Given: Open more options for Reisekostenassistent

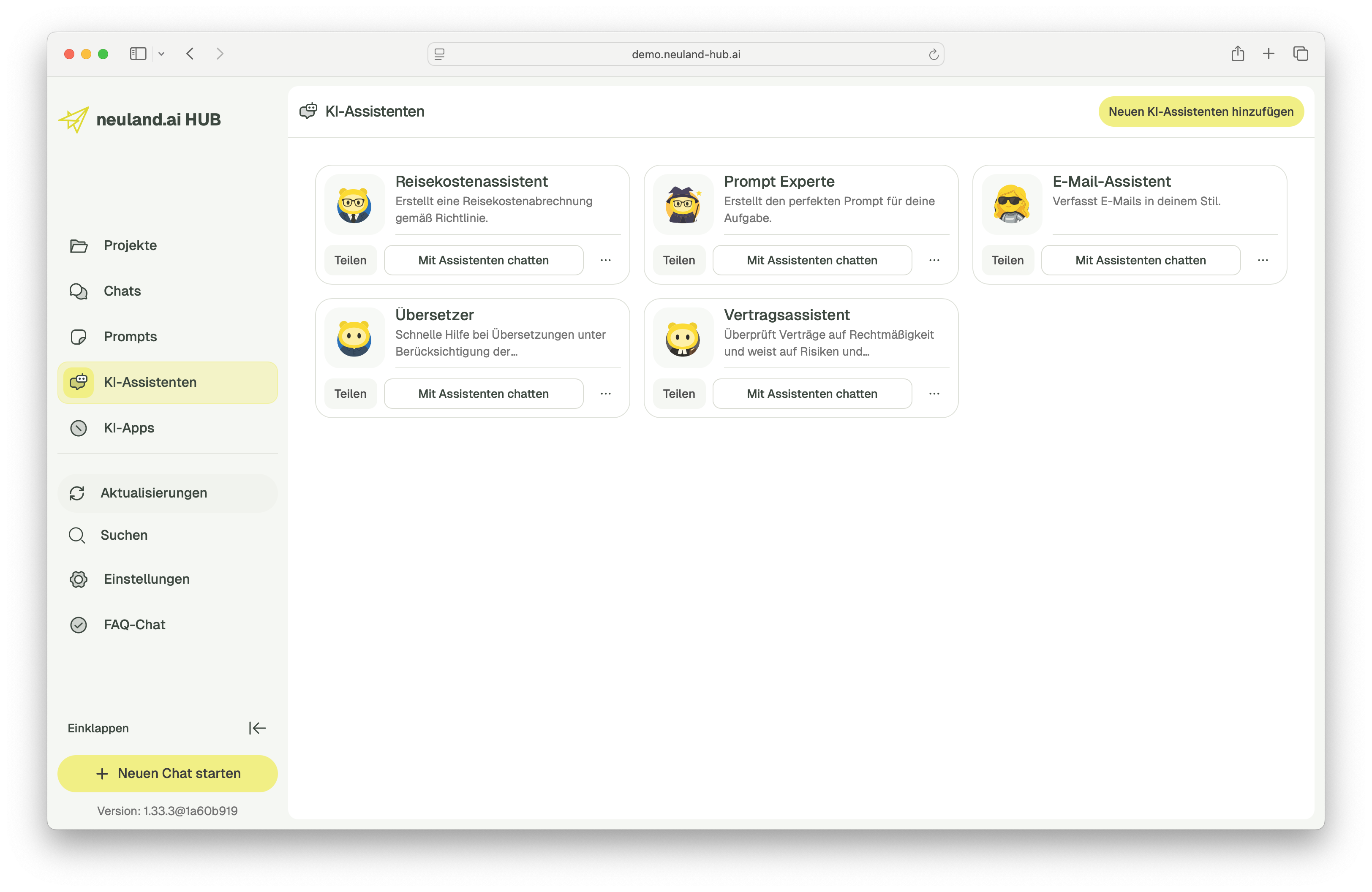Looking at the screenshot, I should (605, 261).
